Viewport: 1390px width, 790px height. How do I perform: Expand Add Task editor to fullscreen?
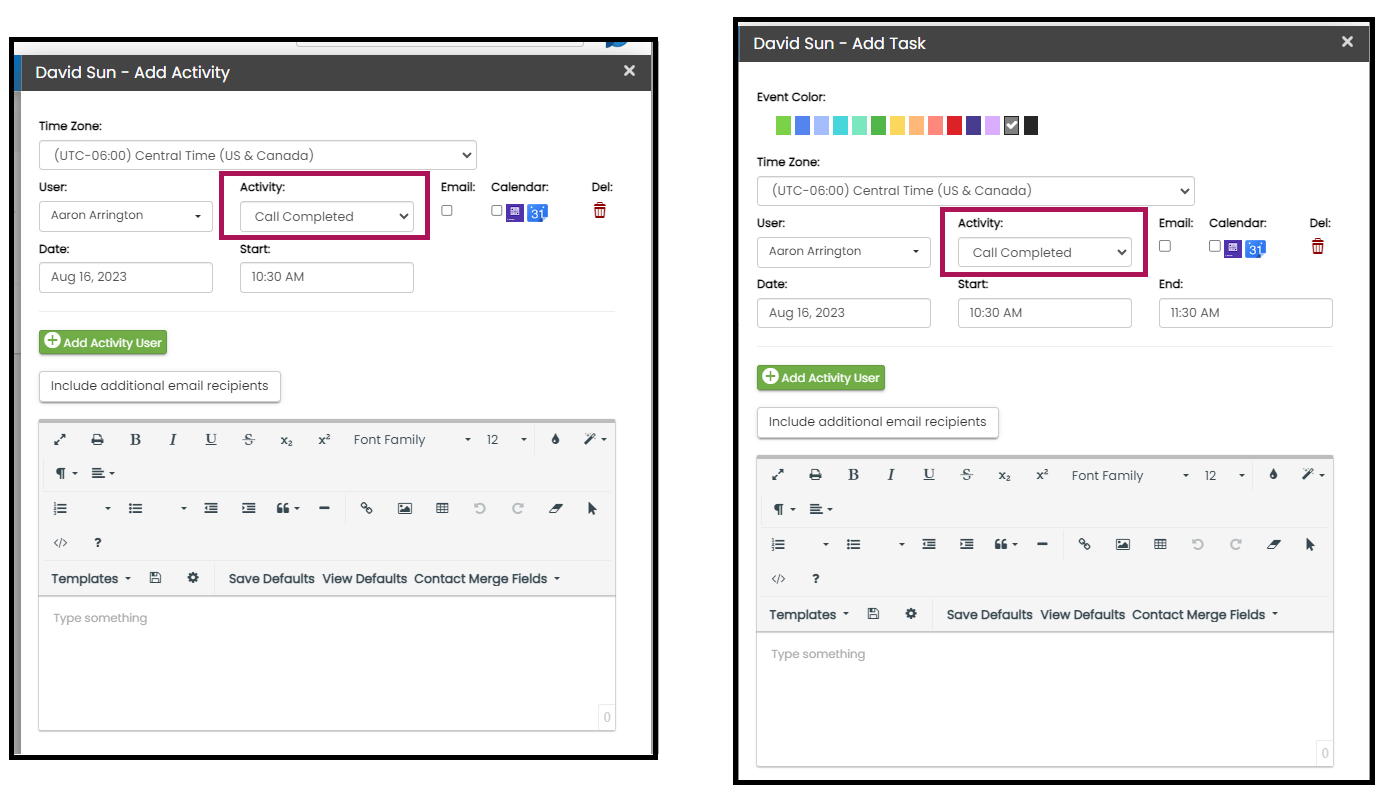click(x=778, y=475)
